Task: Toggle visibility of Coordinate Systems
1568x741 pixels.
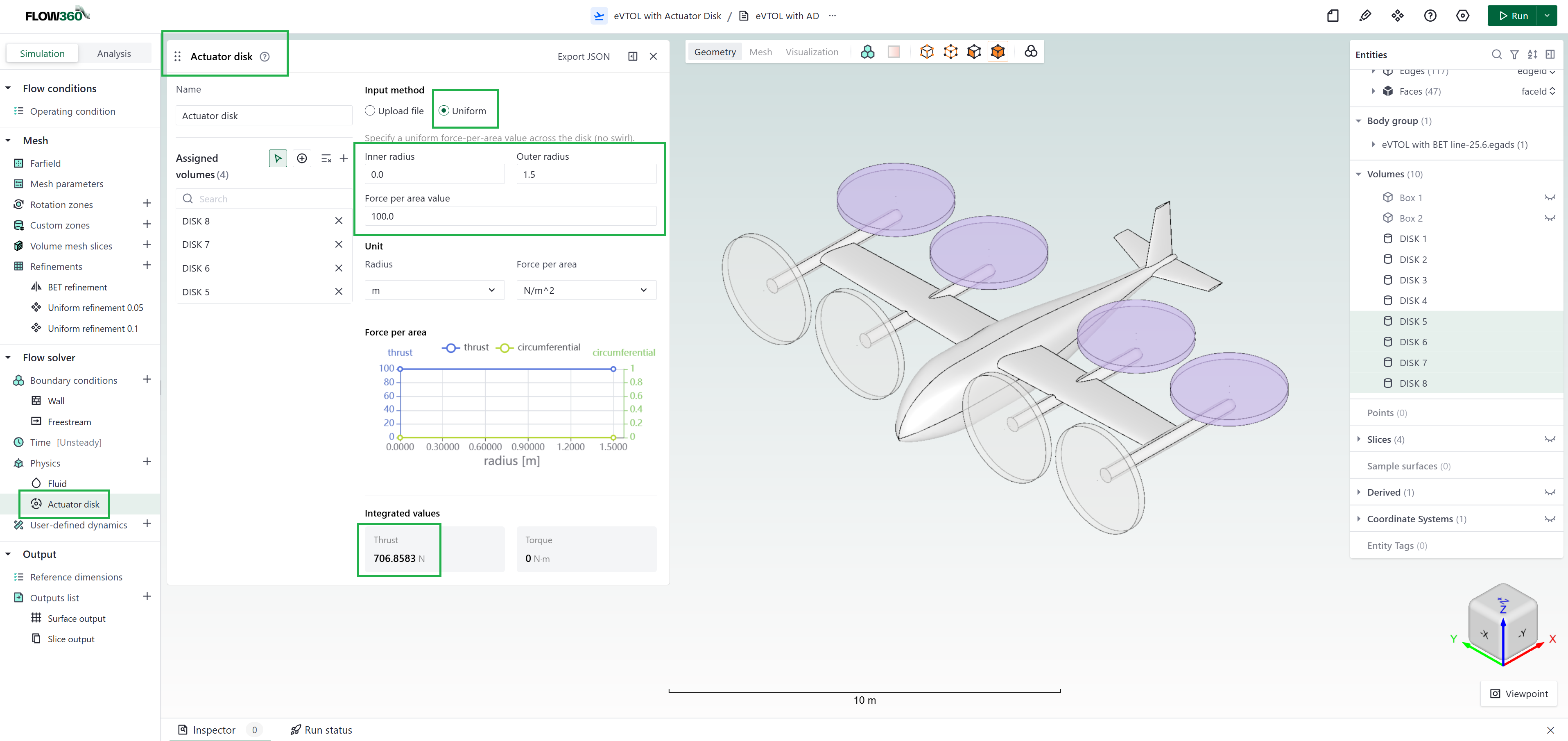Action: (1550, 519)
